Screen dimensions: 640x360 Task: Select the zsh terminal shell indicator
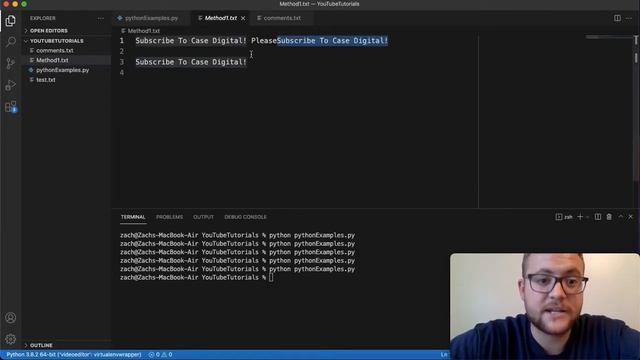pos(564,217)
